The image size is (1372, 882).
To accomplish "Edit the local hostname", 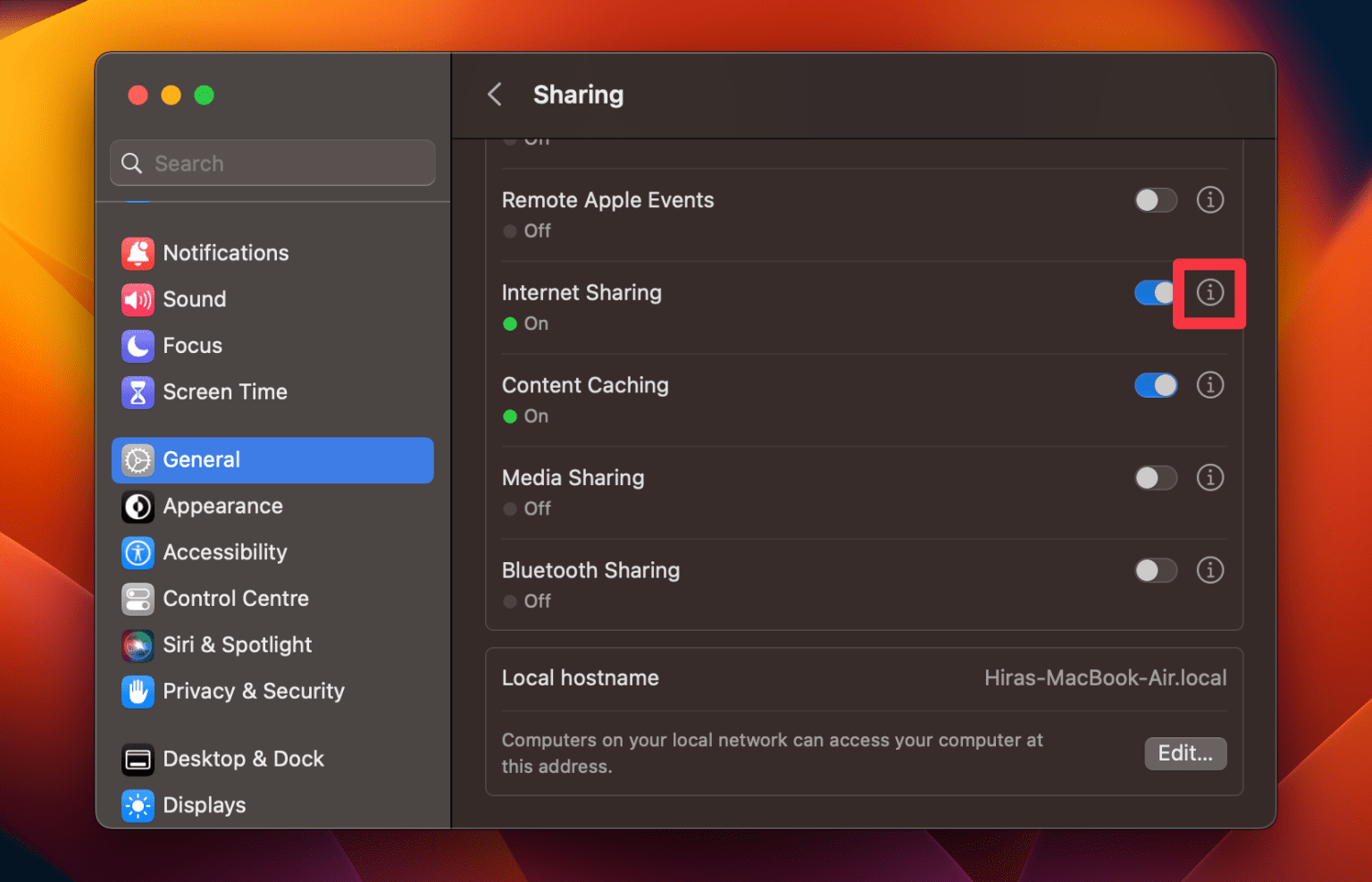I will [1185, 753].
